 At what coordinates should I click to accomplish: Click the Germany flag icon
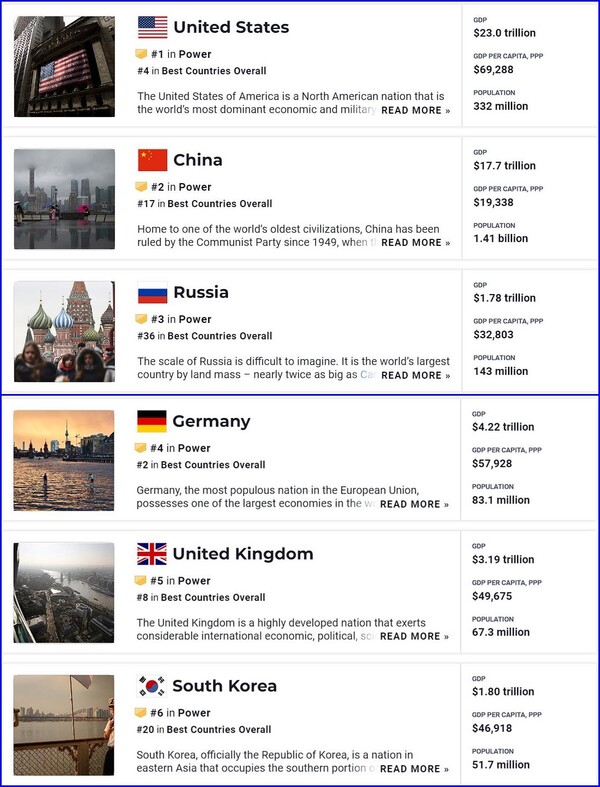pyautogui.click(x=151, y=421)
